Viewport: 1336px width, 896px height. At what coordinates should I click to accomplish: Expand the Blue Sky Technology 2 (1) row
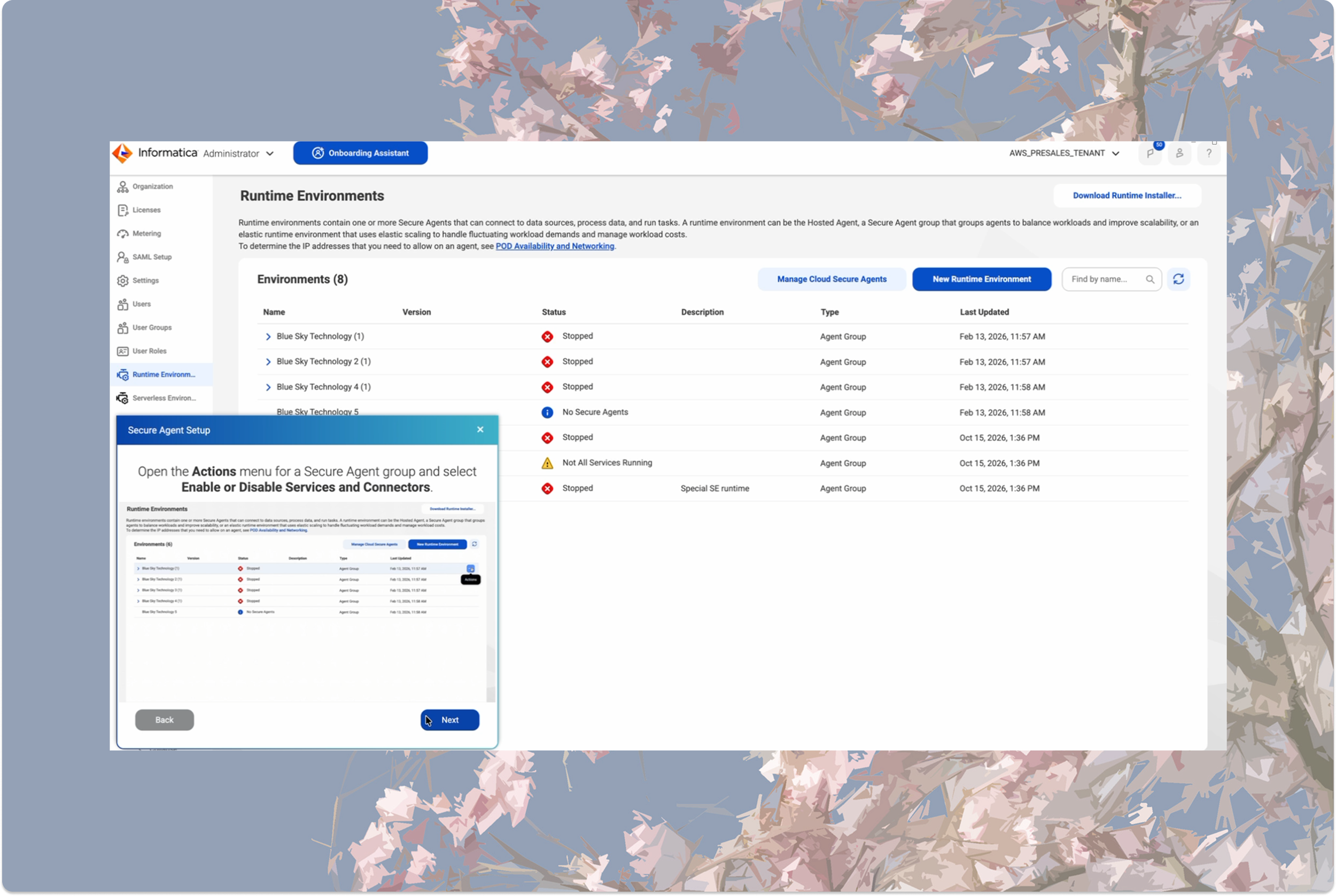[268, 362]
